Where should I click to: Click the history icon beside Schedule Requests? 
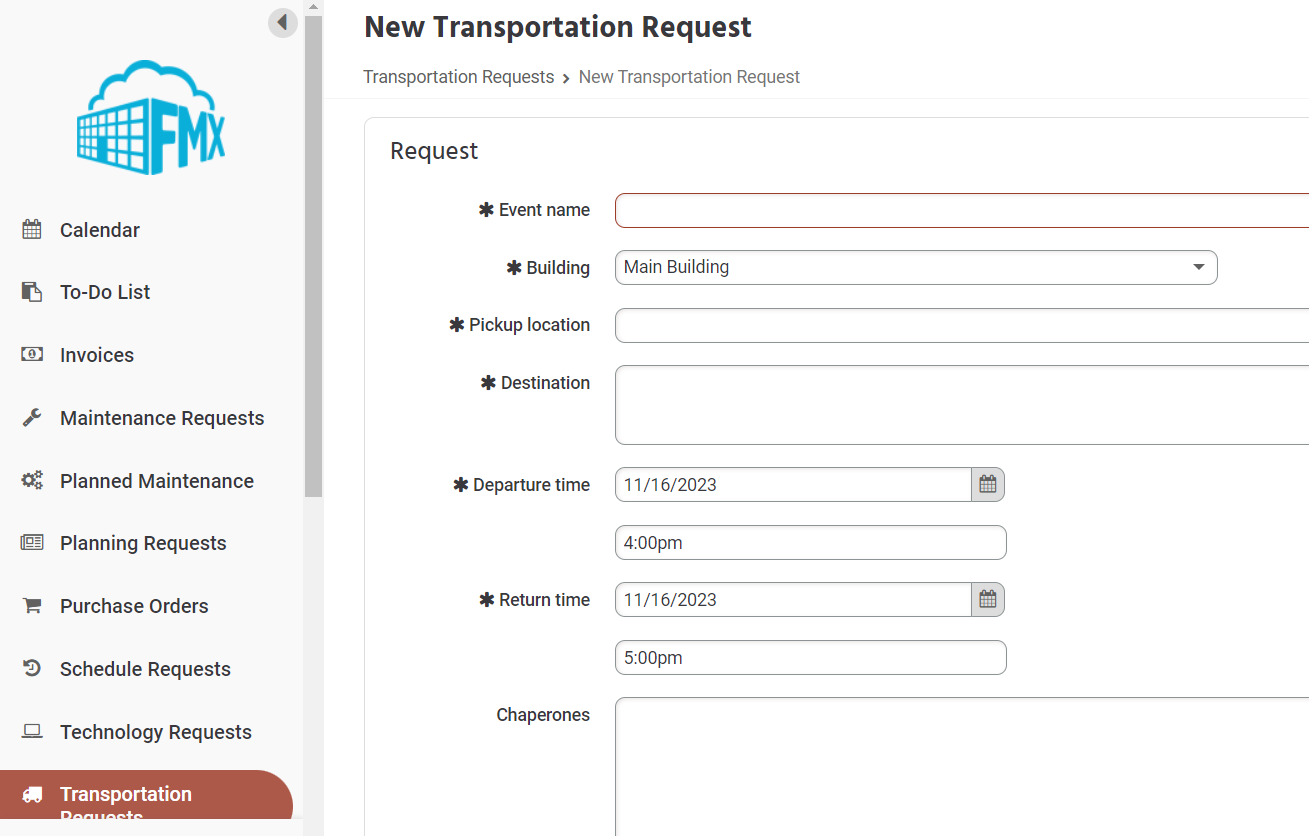point(31,668)
